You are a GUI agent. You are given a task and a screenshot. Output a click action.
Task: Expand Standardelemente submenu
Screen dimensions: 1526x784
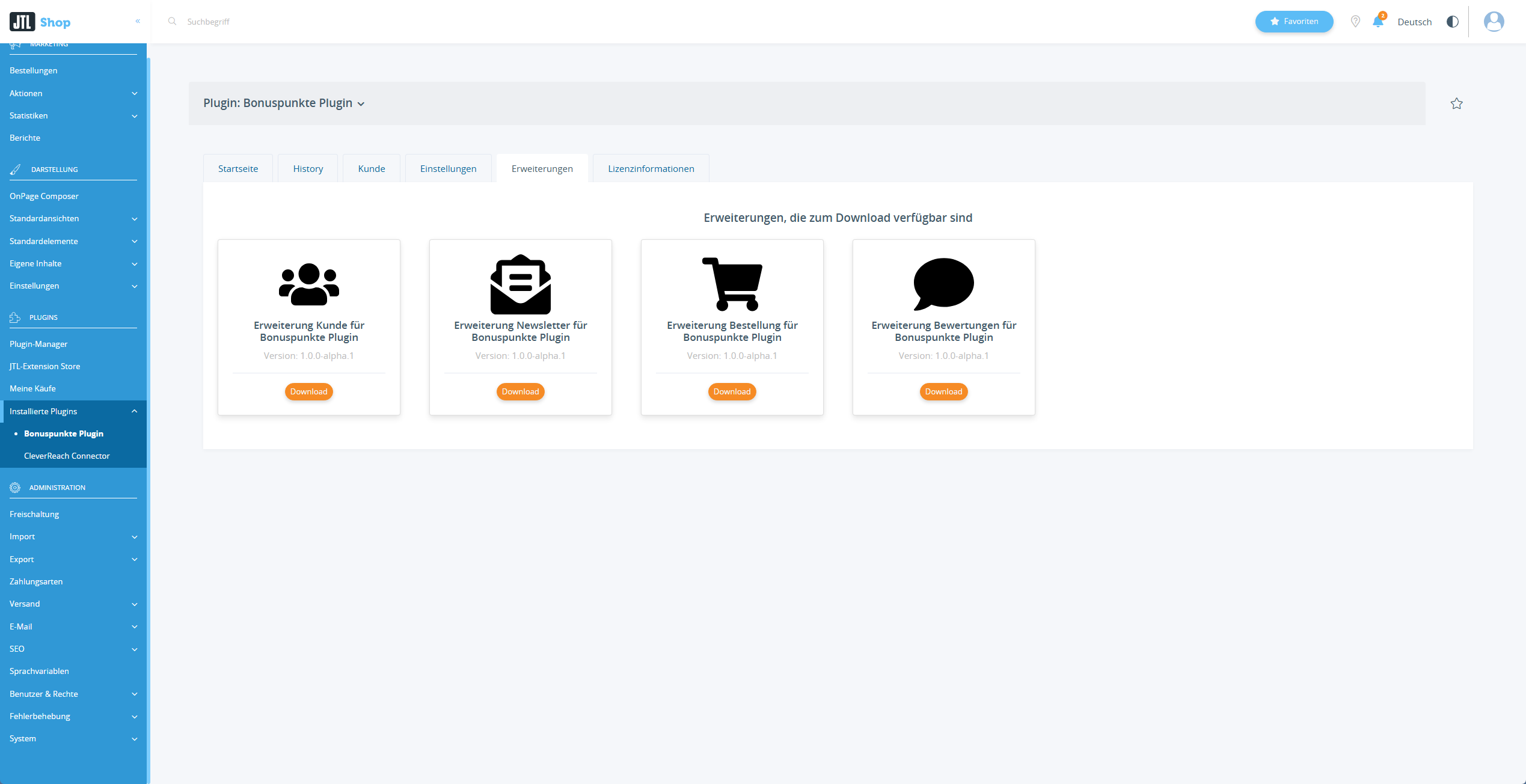tap(73, 241)
